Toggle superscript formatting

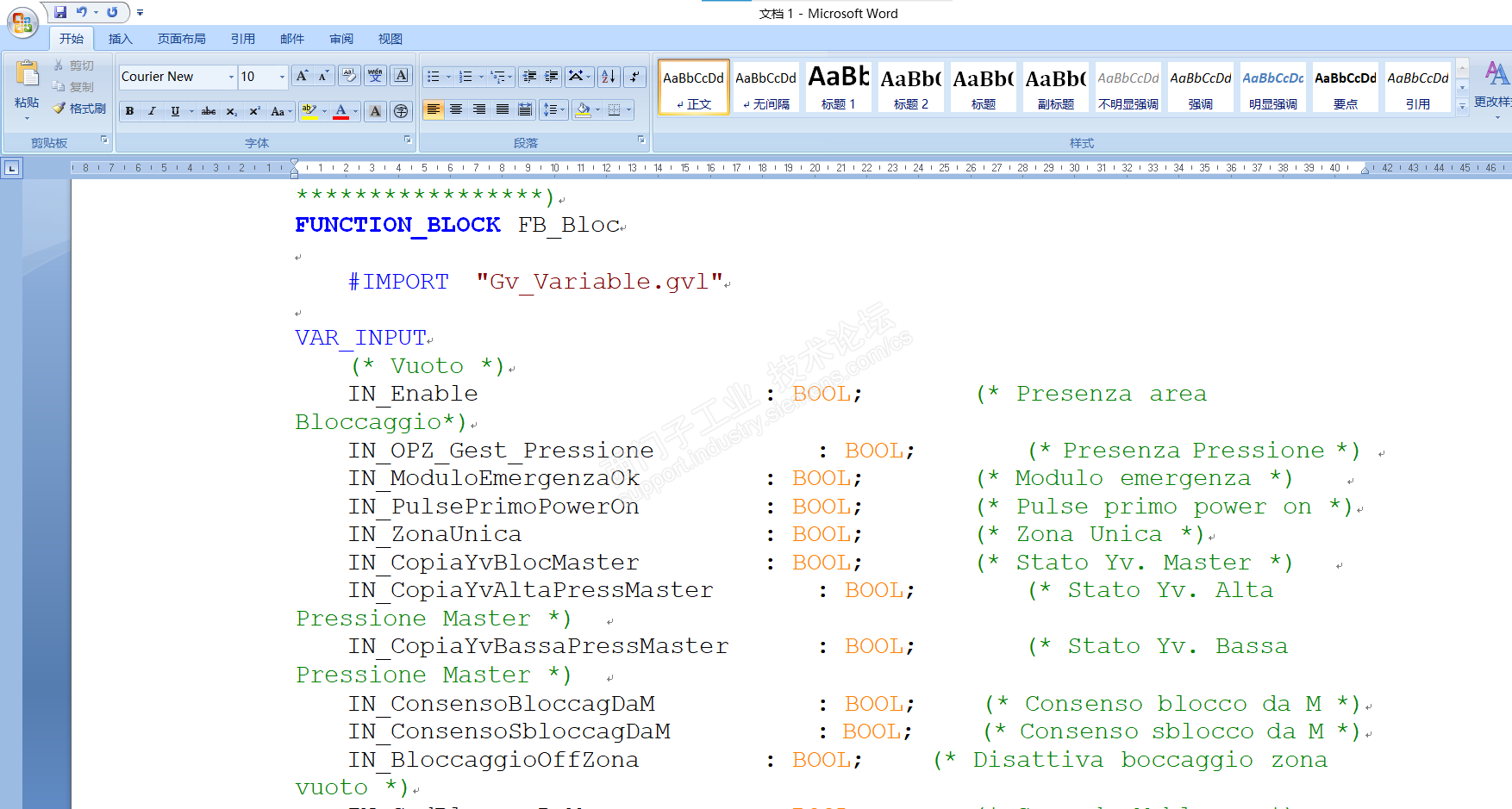click(x=254, y=111)
